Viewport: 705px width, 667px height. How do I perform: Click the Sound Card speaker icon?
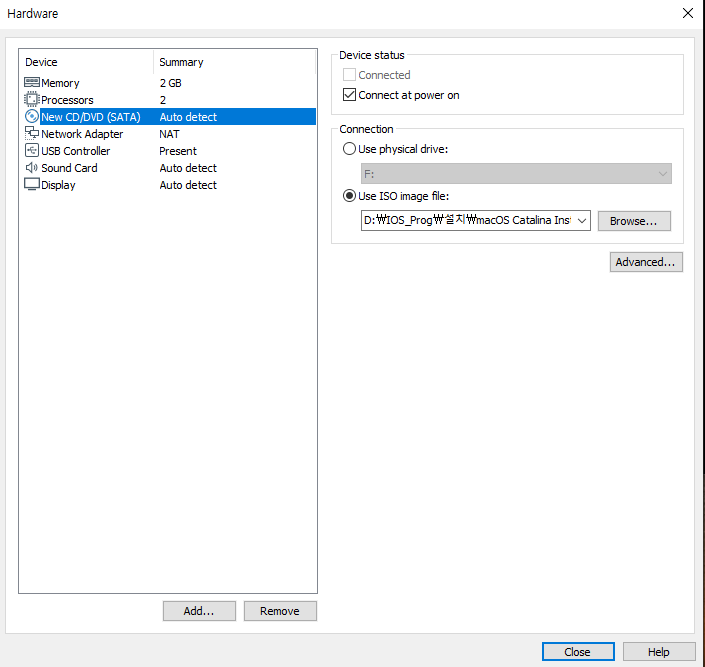click(31, 168)
